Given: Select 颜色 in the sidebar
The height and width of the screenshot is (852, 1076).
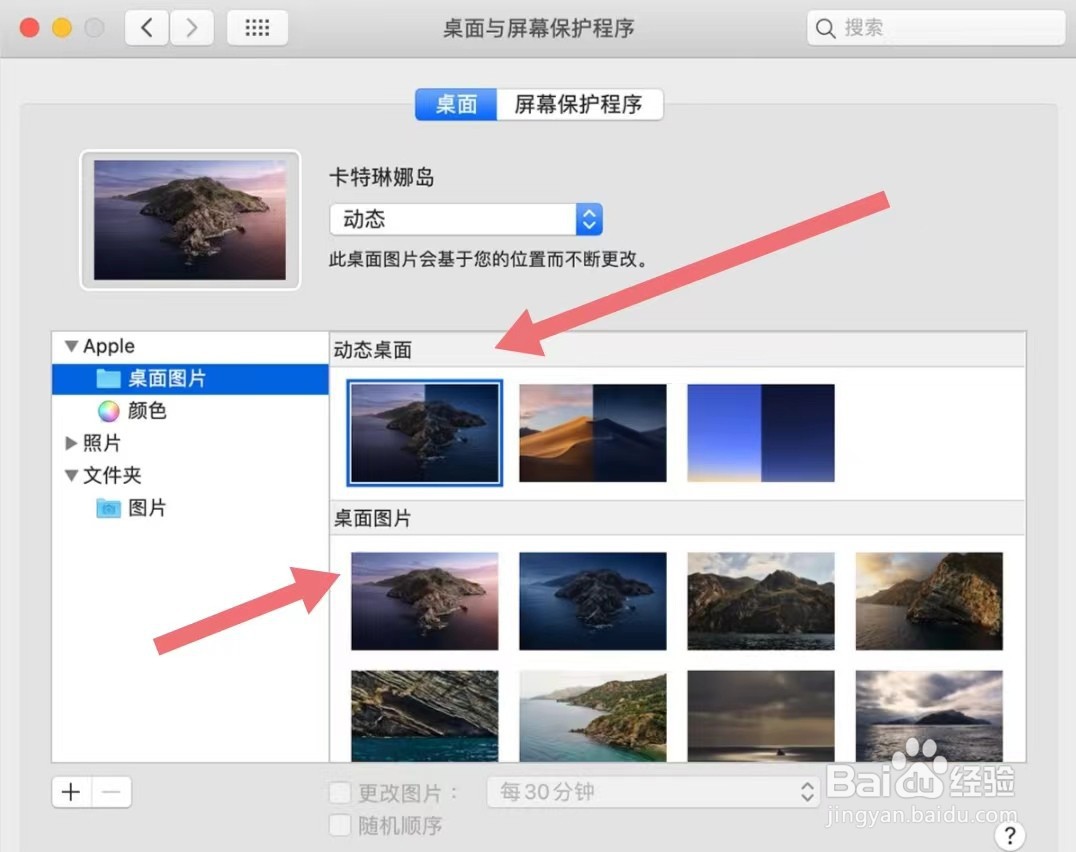Looking at the screenshot, I should click(x=147, y=410).
